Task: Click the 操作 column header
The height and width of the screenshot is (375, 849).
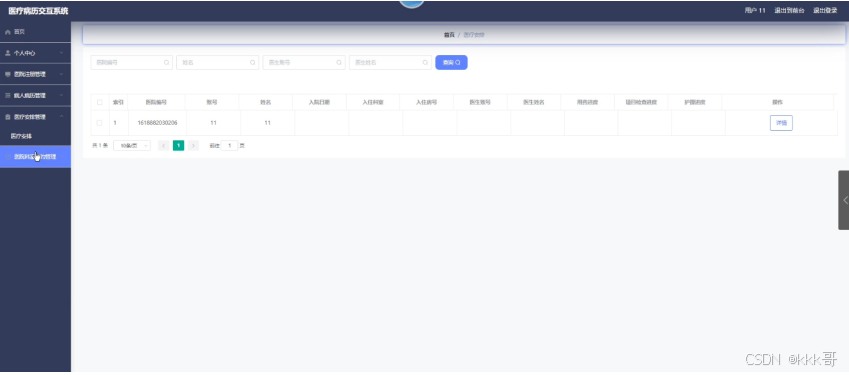Action: pos(778,102)
